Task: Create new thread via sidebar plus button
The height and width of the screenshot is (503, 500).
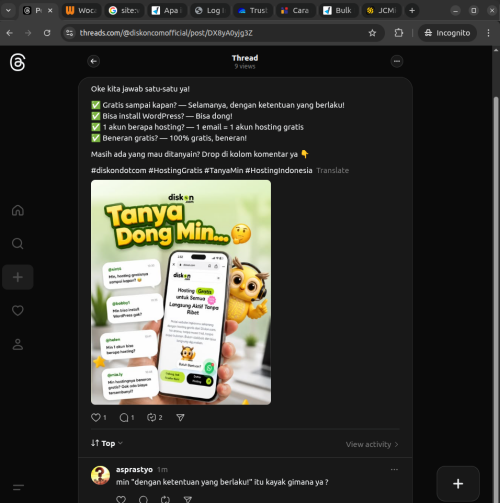Action: pyautogui.click(x=18, y=277)
